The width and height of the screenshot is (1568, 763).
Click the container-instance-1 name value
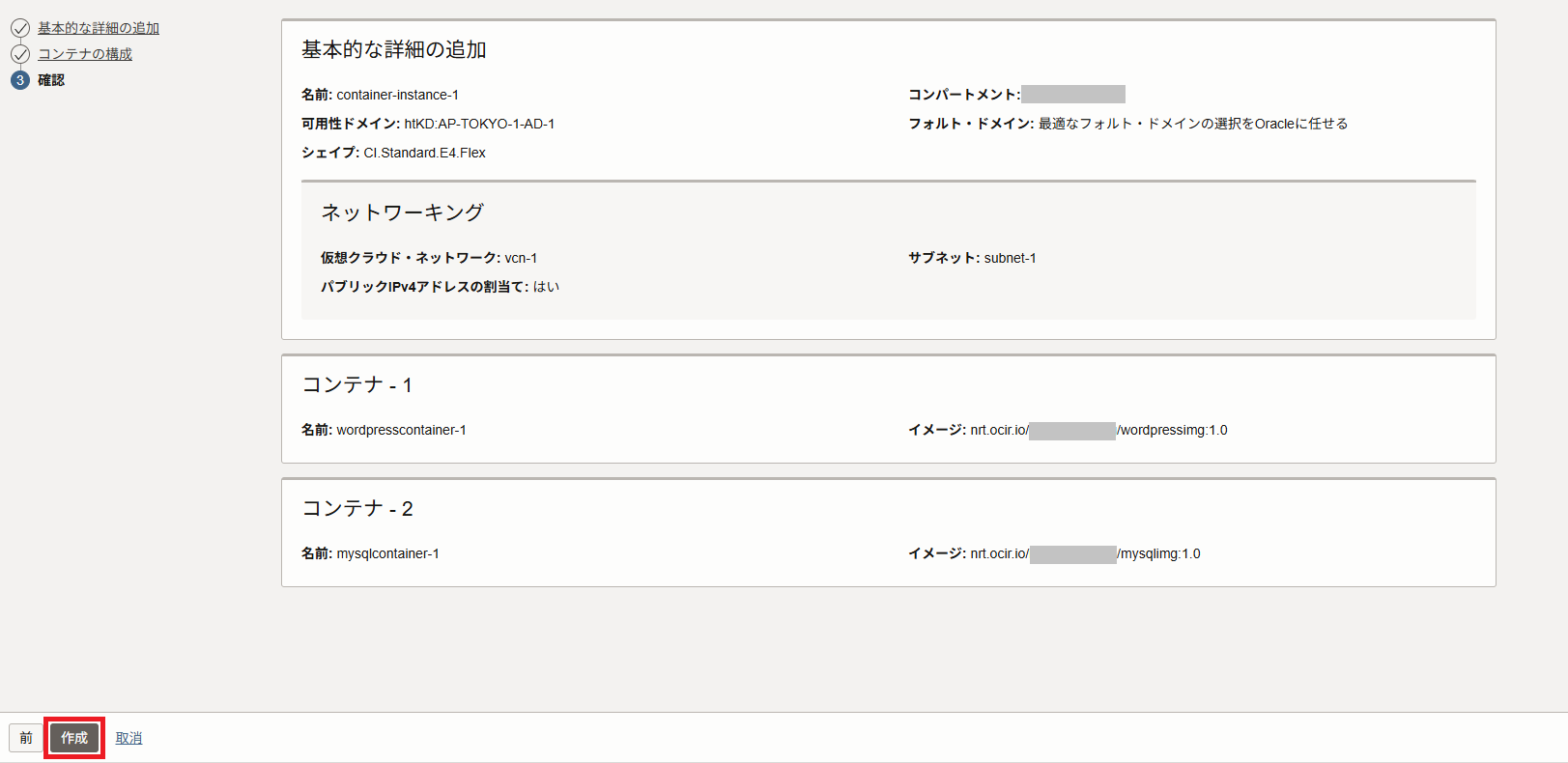pyautogui.click(x=397, y=95)
